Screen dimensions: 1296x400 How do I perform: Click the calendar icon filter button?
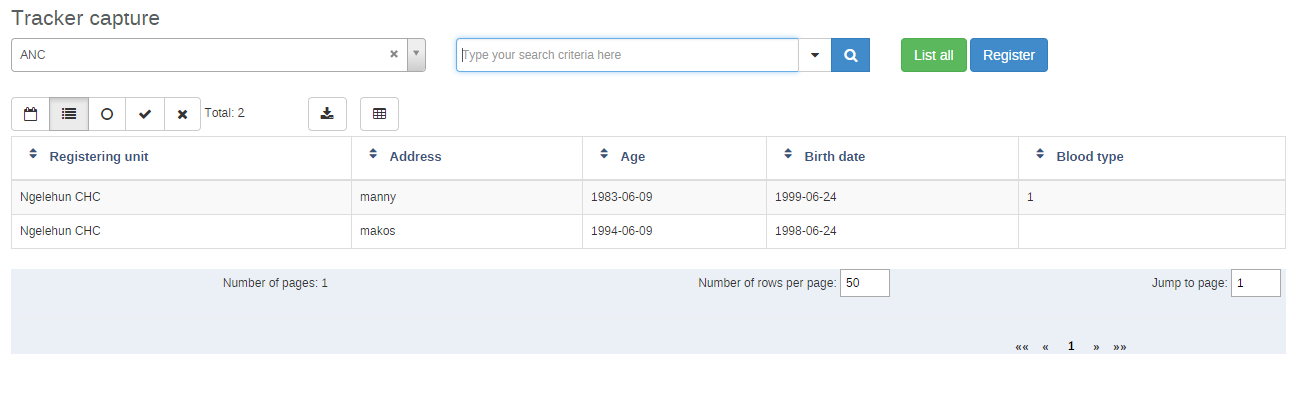30,114
